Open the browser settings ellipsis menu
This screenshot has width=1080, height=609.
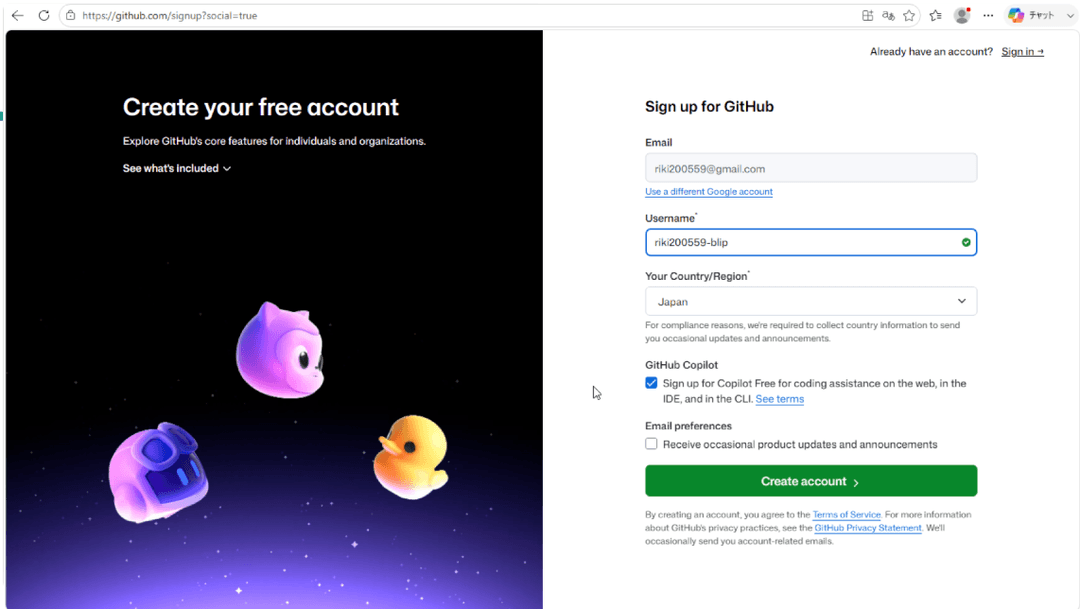coord(988,15)
